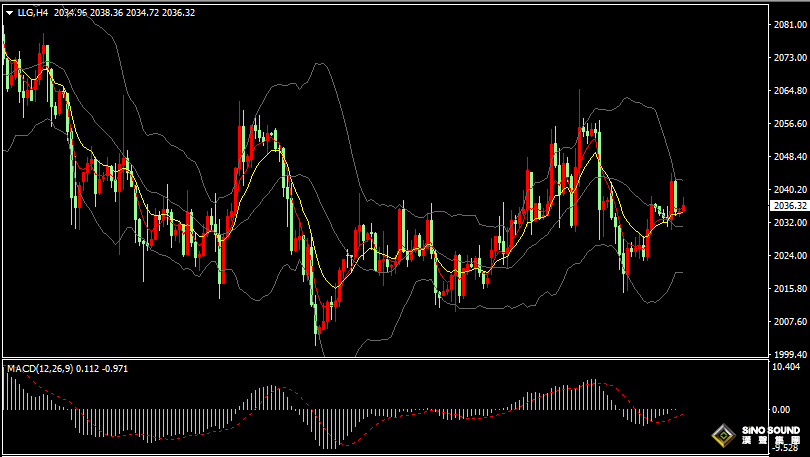810x457 pixels.
Task: Click the lowest candlestick near 2007
Action: 318,318
